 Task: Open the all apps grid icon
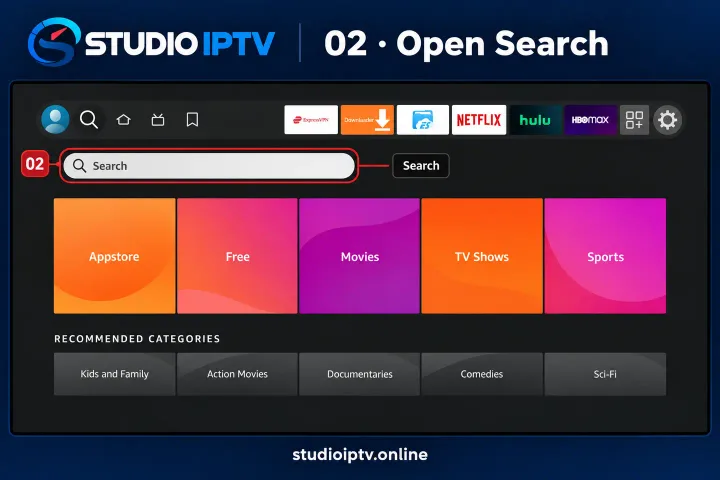(634, 120)
